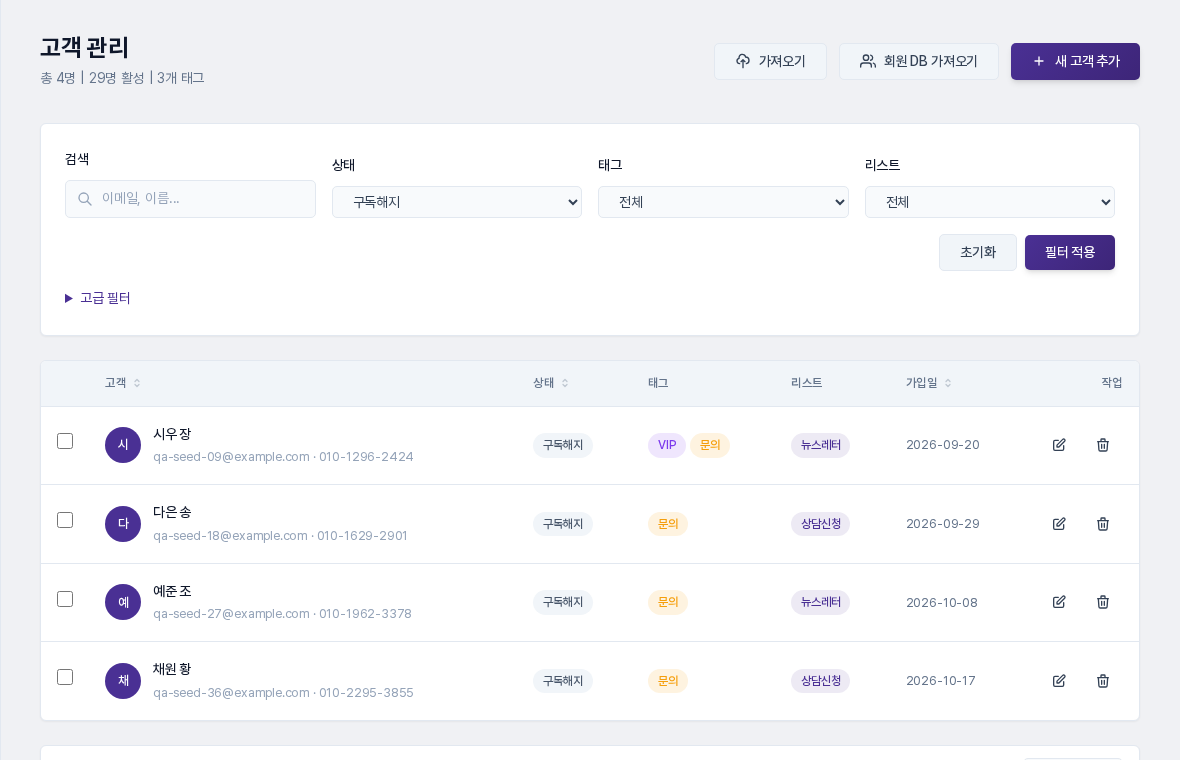Remove 예준 조 using the trash icon
The image size is (1180, 760).
1102,602
